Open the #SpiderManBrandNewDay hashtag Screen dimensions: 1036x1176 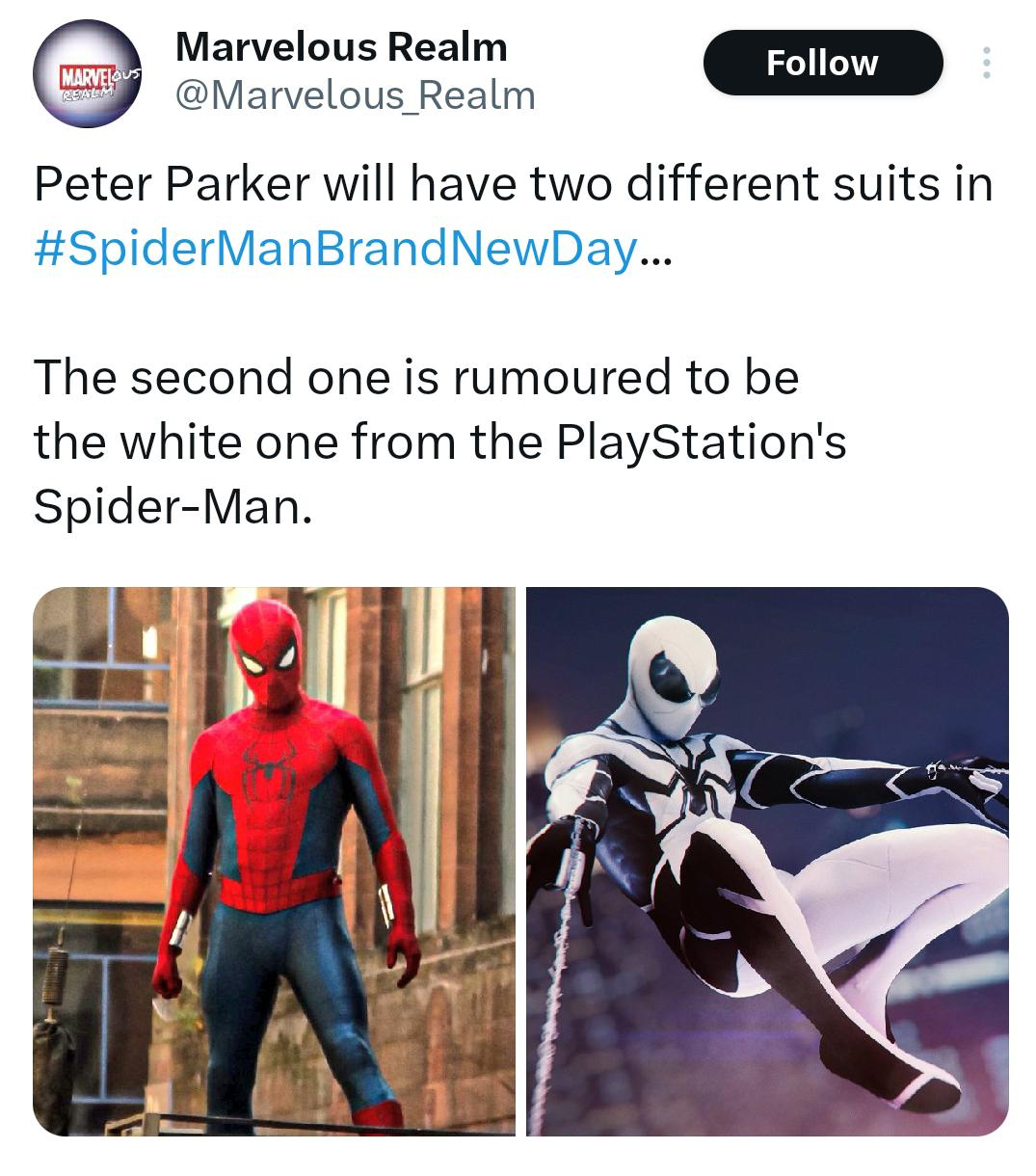click(x=335, y=248)
